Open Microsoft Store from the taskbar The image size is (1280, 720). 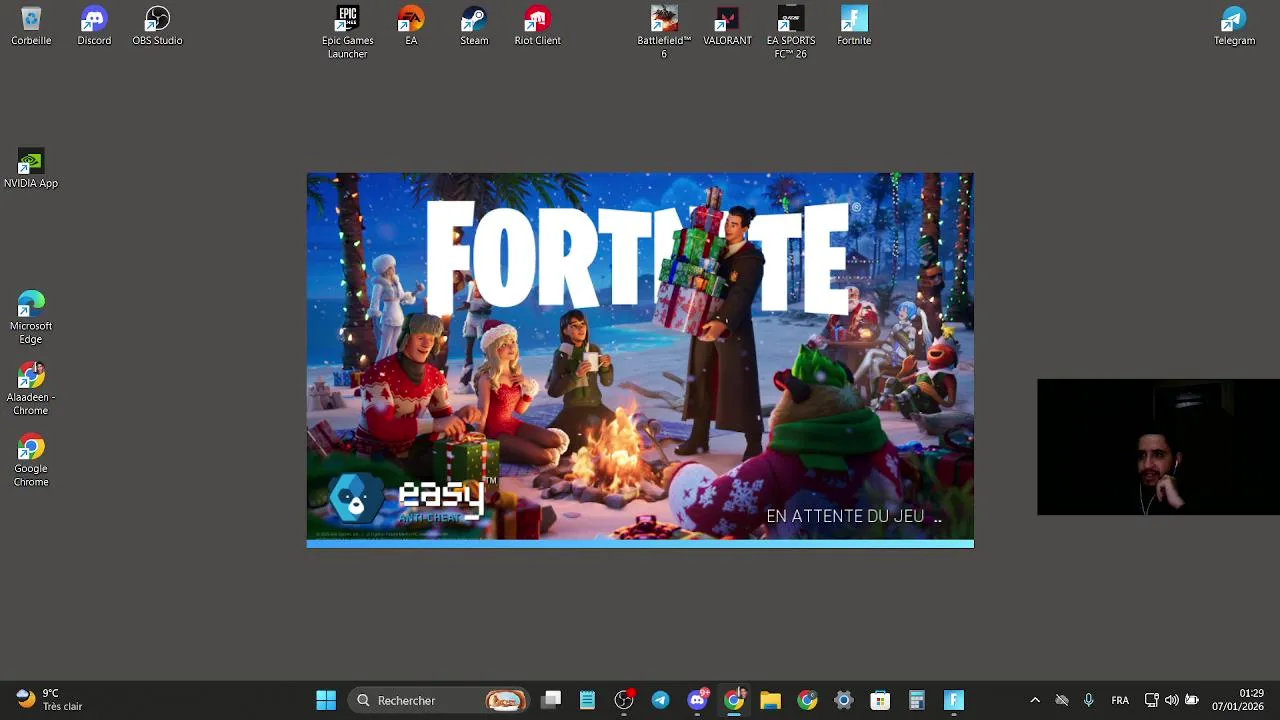[880, 700]
